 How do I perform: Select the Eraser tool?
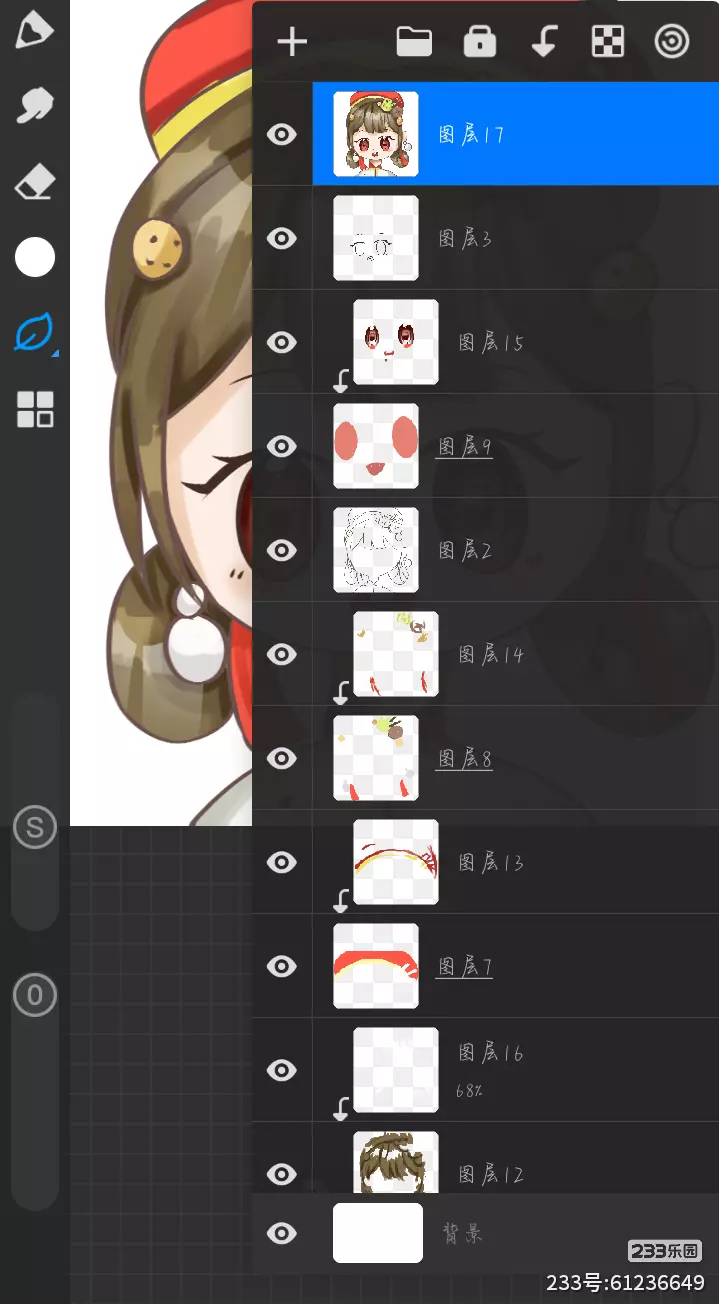click(35, 183)
